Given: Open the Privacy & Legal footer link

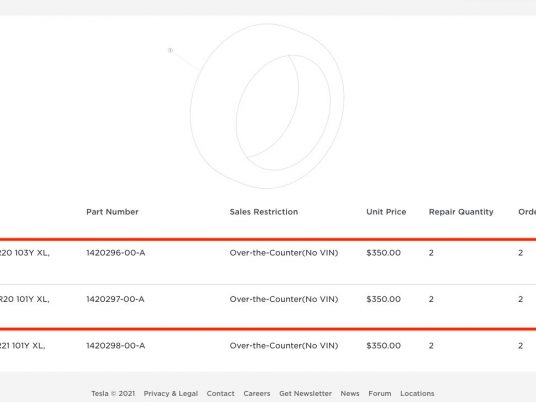Looking at the screenshot, I should 171,393.
